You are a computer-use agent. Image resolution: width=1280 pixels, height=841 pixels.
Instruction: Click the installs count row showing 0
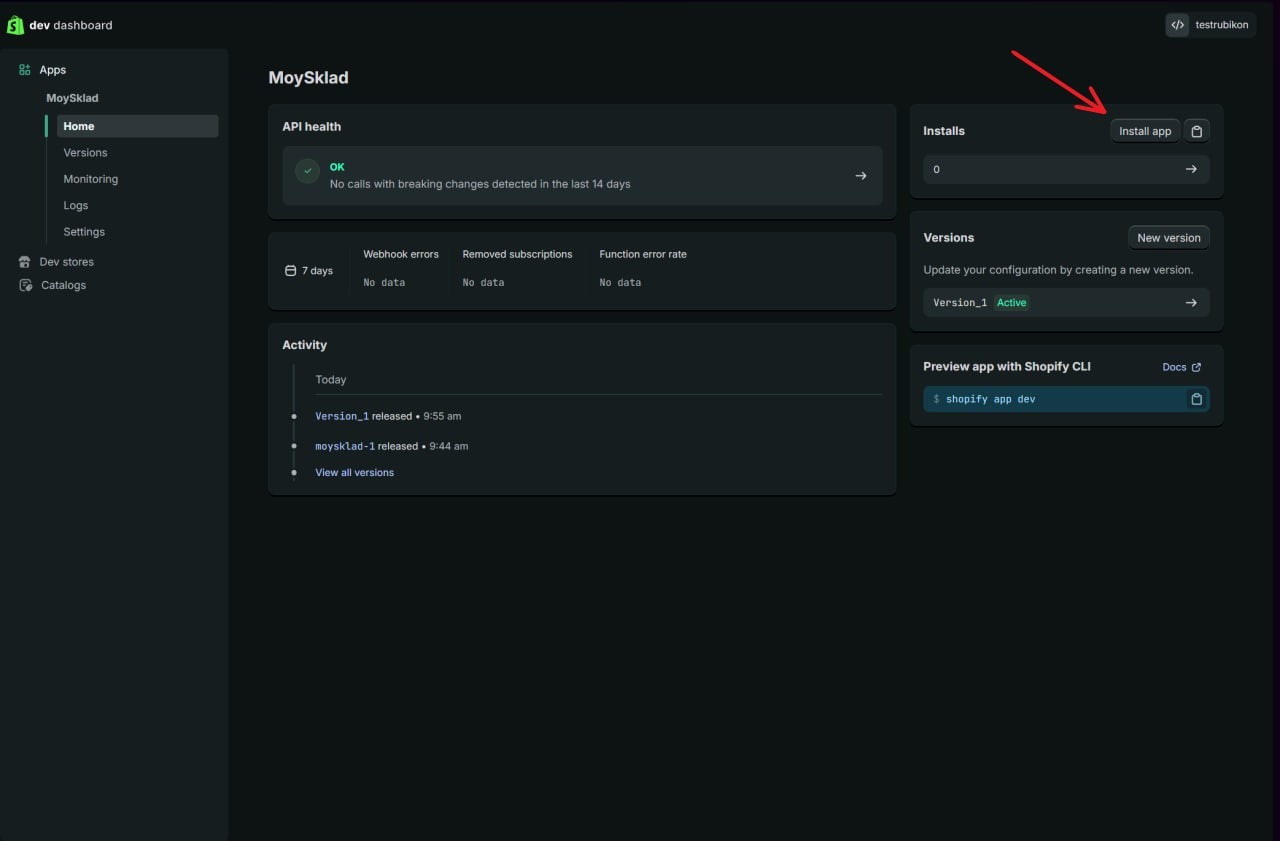pyautogui.click(x=1066, y=169)
